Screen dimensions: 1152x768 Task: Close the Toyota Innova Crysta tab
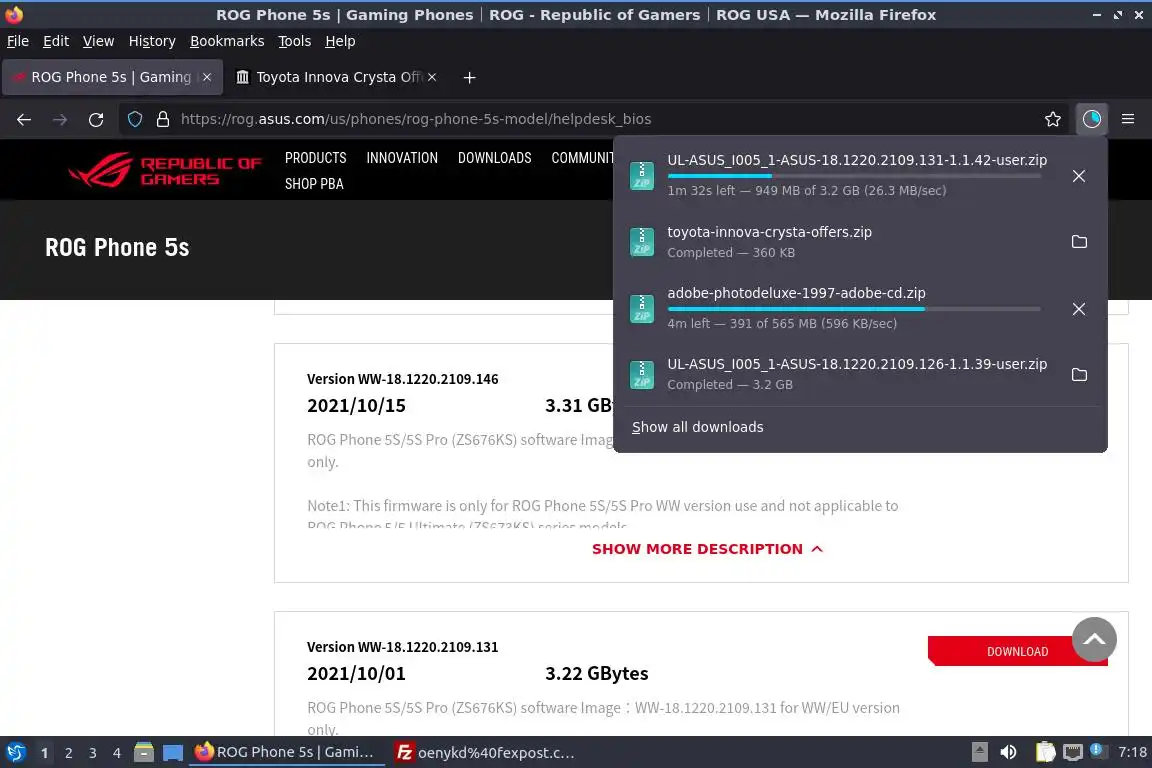point(432,77)
